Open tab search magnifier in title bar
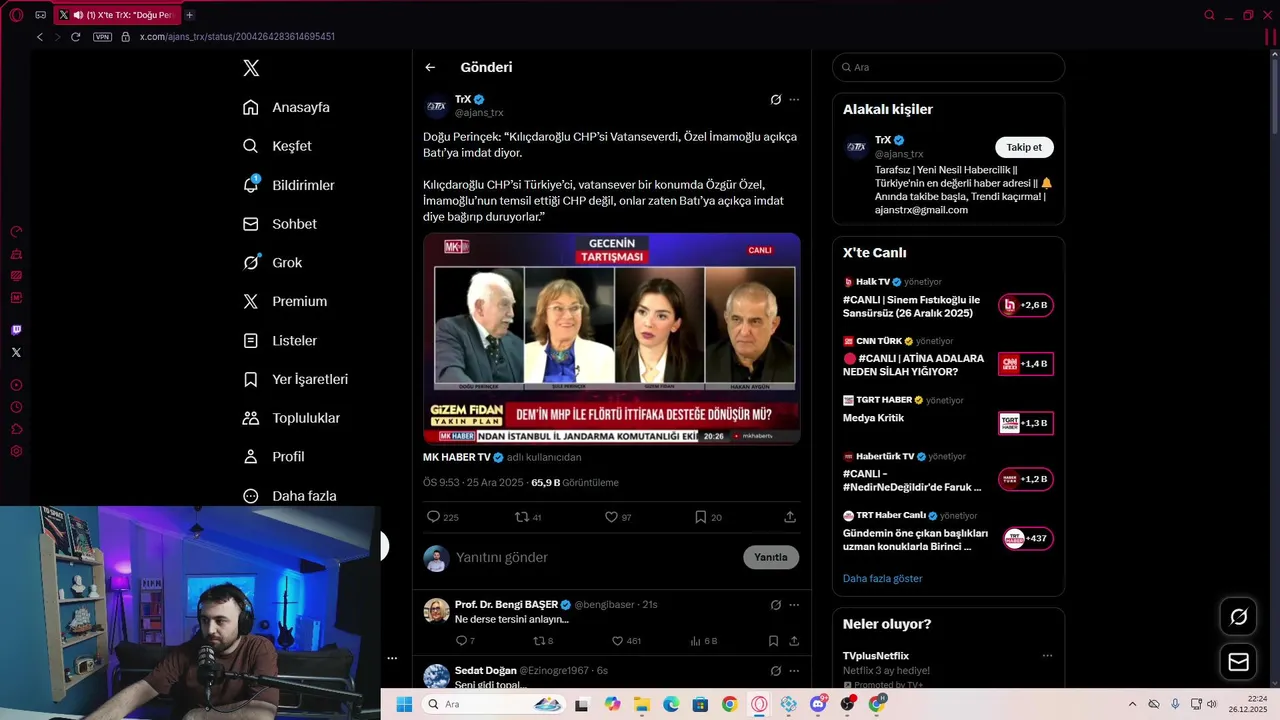 pos(1209,15)
